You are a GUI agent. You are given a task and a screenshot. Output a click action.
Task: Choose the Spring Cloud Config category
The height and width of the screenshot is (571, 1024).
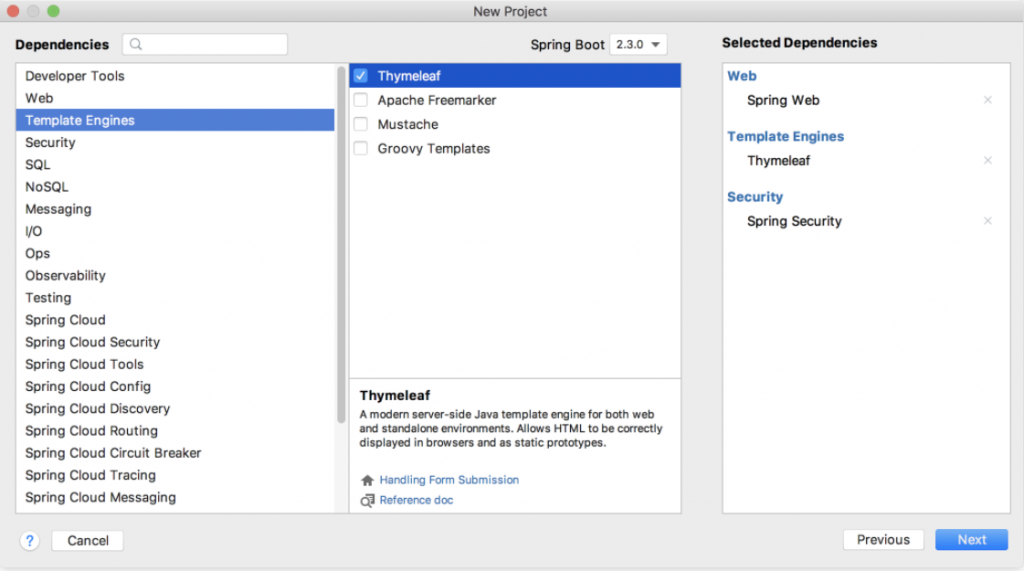88,386
